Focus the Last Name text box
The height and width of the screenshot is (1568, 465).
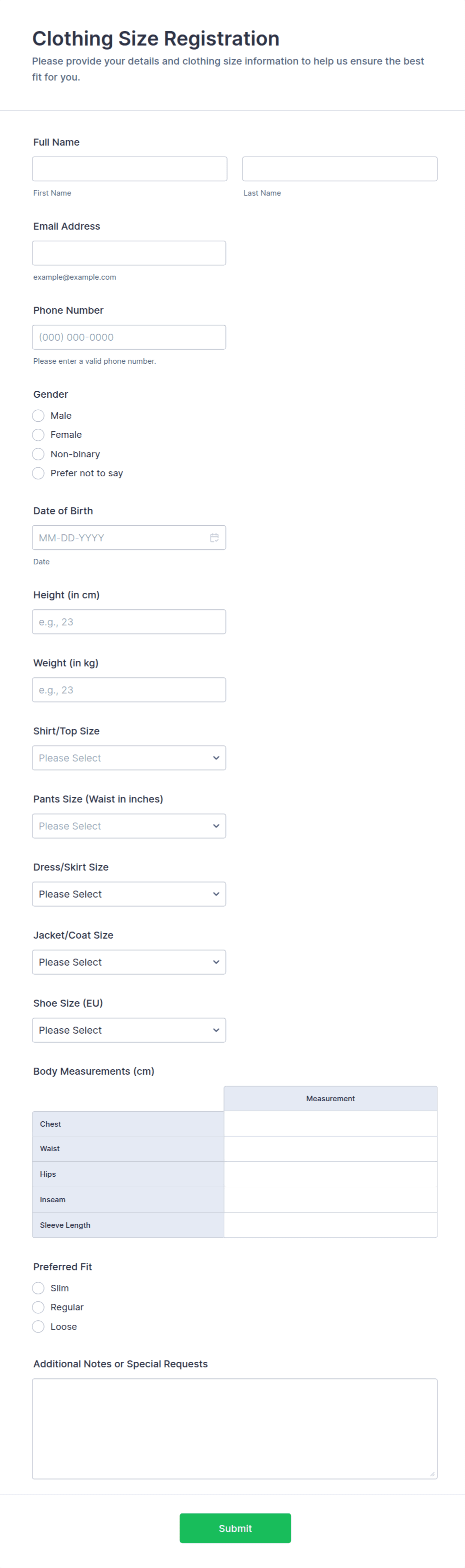339,169
